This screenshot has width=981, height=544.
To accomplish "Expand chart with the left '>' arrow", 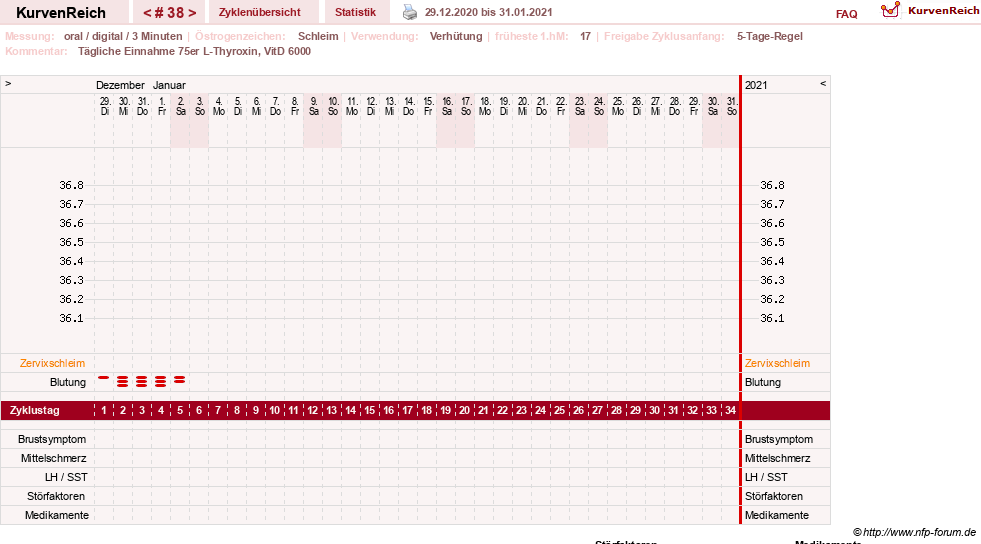I will (x=8, y=83).
